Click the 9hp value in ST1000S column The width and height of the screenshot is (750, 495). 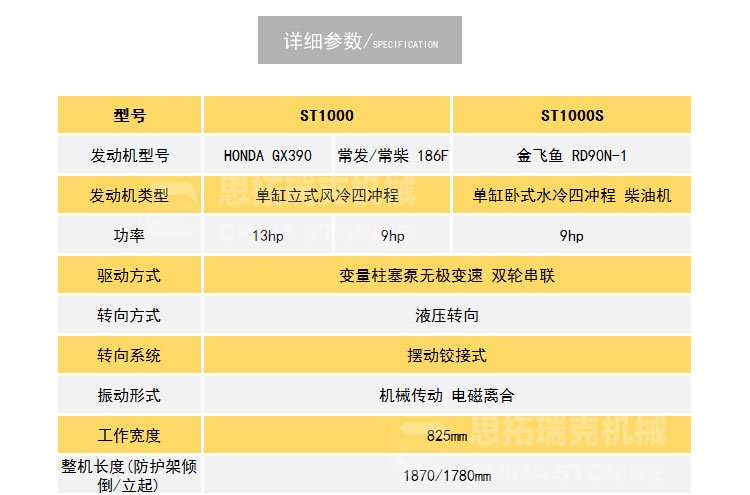[x=571, y=236]
